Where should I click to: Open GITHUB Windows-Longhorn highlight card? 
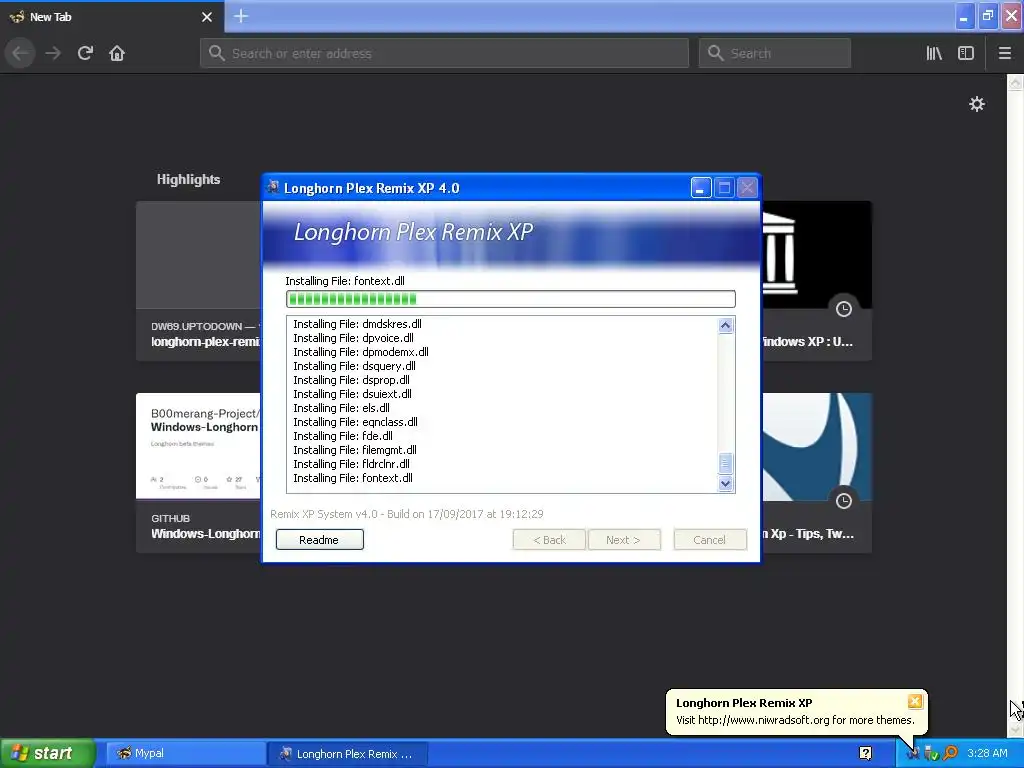click(x=199, y=473)
